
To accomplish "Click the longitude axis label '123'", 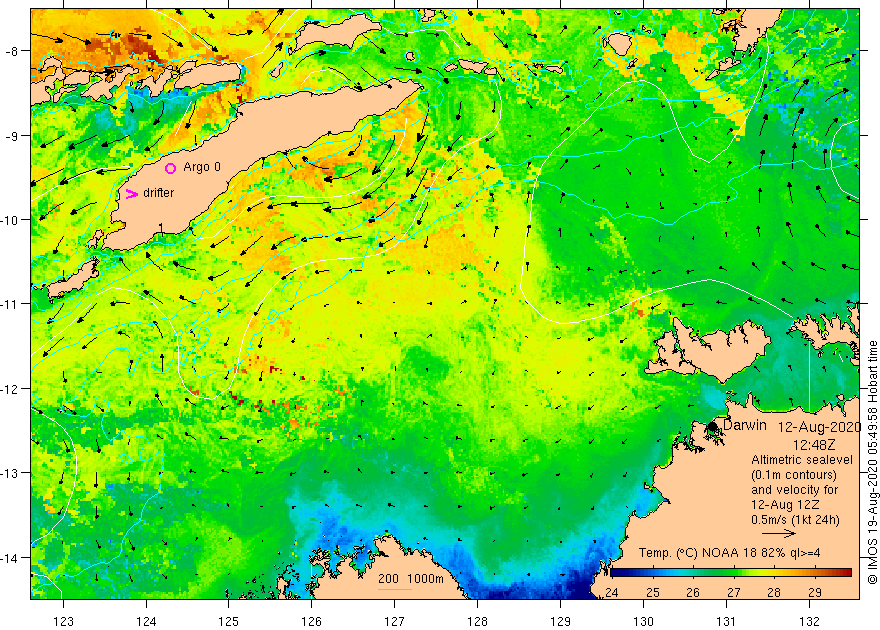I will pyautogui.click(x=63, y=621).
